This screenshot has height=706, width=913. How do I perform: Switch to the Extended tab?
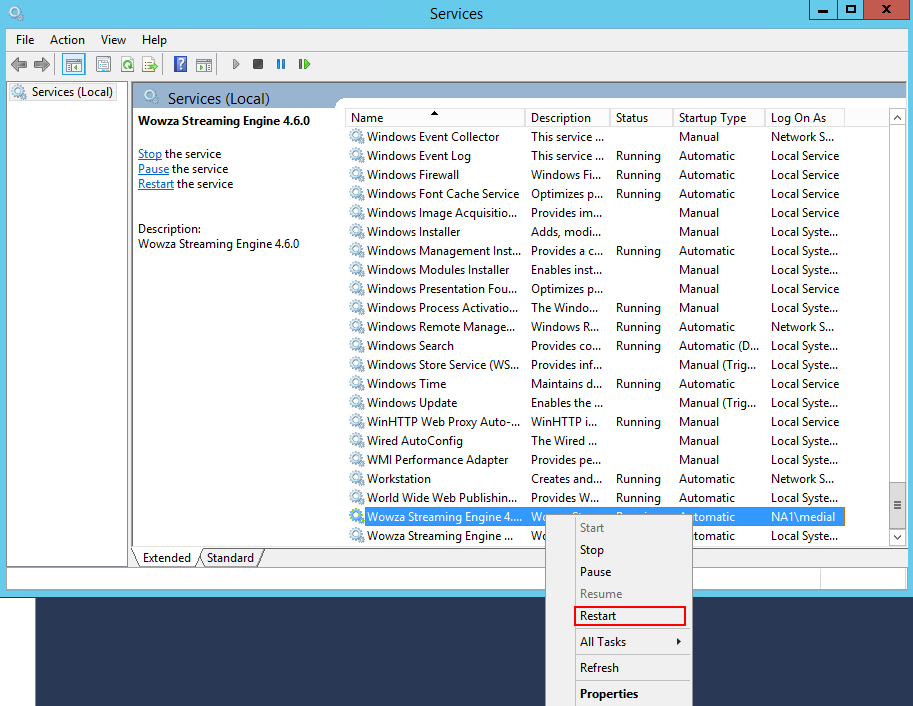tap(167, 557)
